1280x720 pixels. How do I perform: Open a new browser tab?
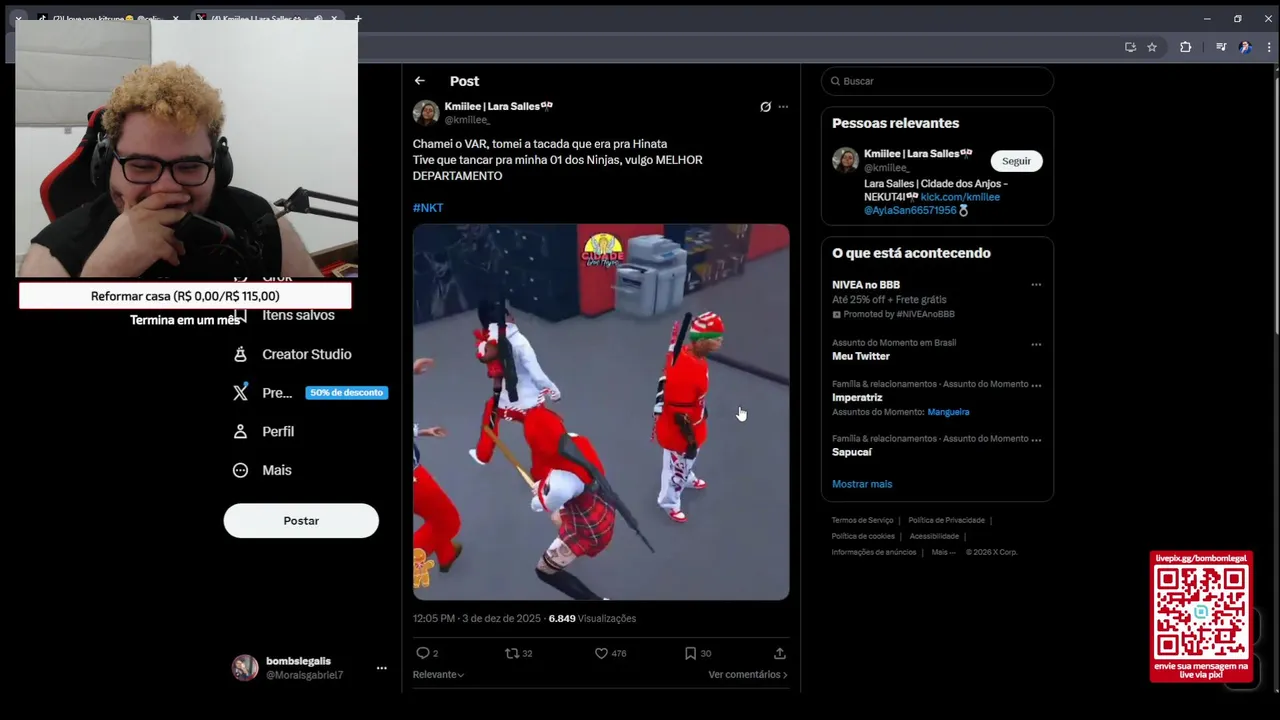[358, 19]
